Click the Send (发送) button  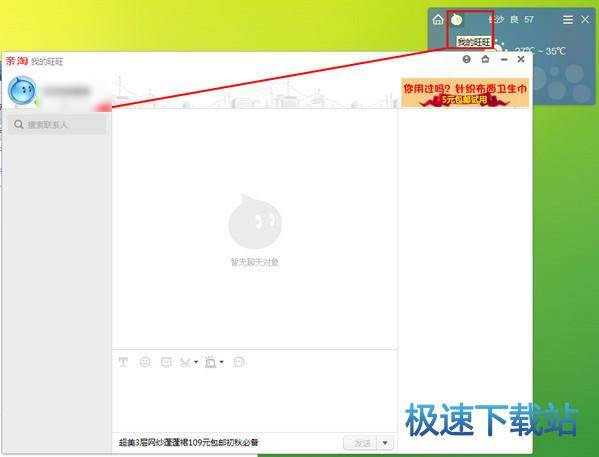361,443
